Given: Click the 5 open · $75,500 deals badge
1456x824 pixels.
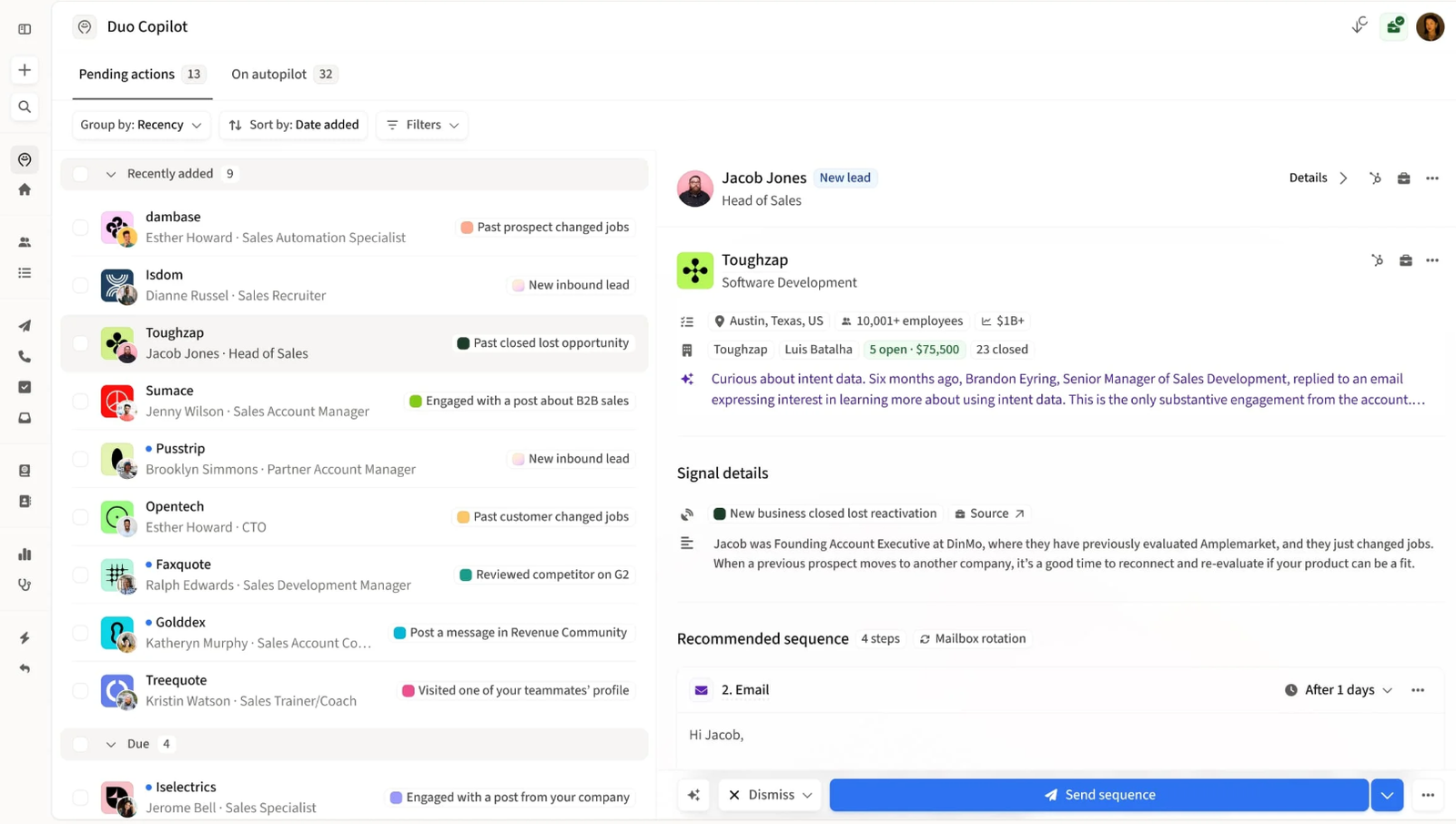Looking at the screenshot, I should tap(914, 350).
